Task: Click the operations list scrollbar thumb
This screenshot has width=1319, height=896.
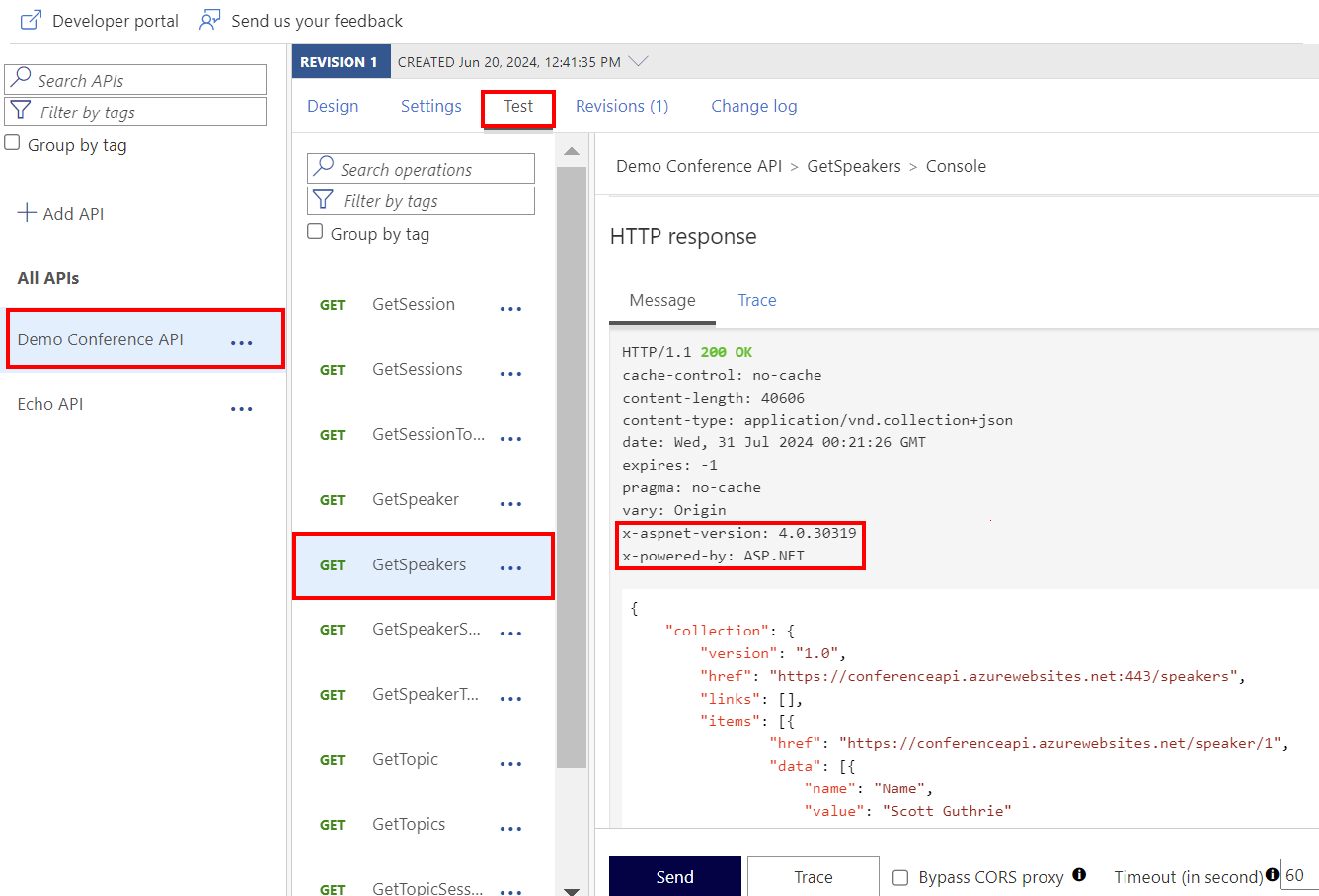Action: [x=572, y=467]
